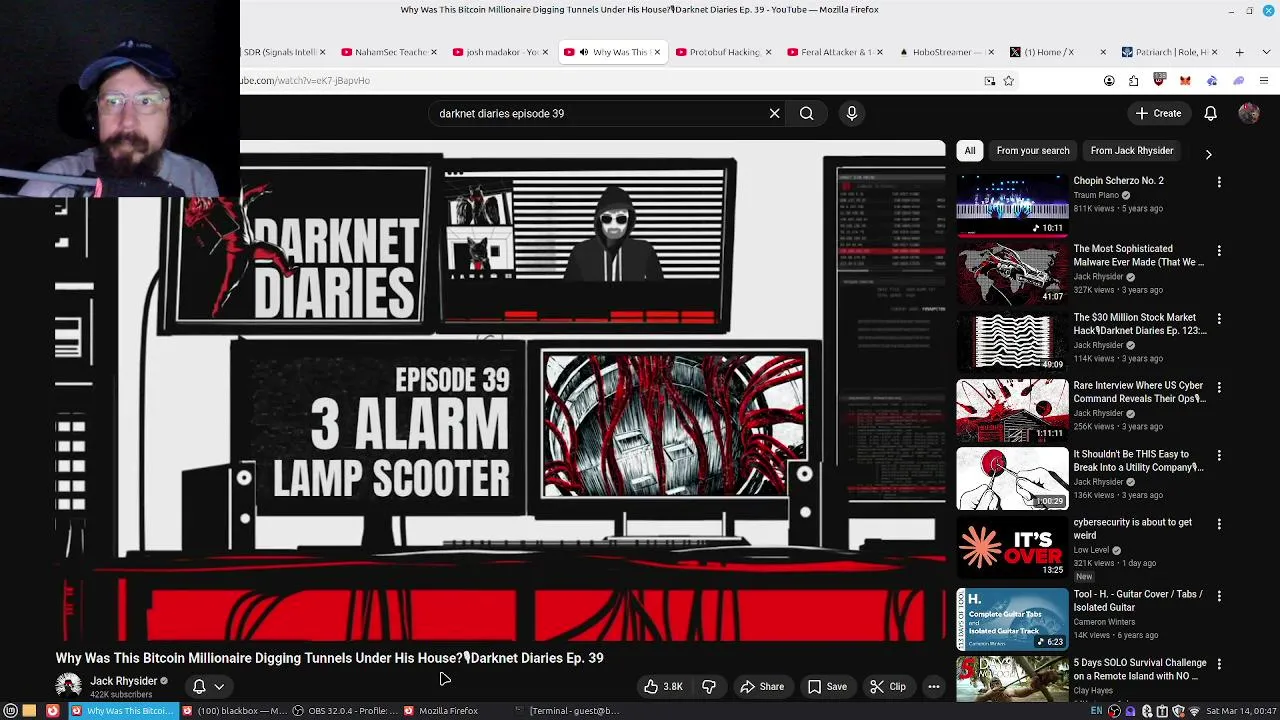Open options for cybersecurity is about to get weird
The image size is (1280, 720).
[x=1218, y=524]
